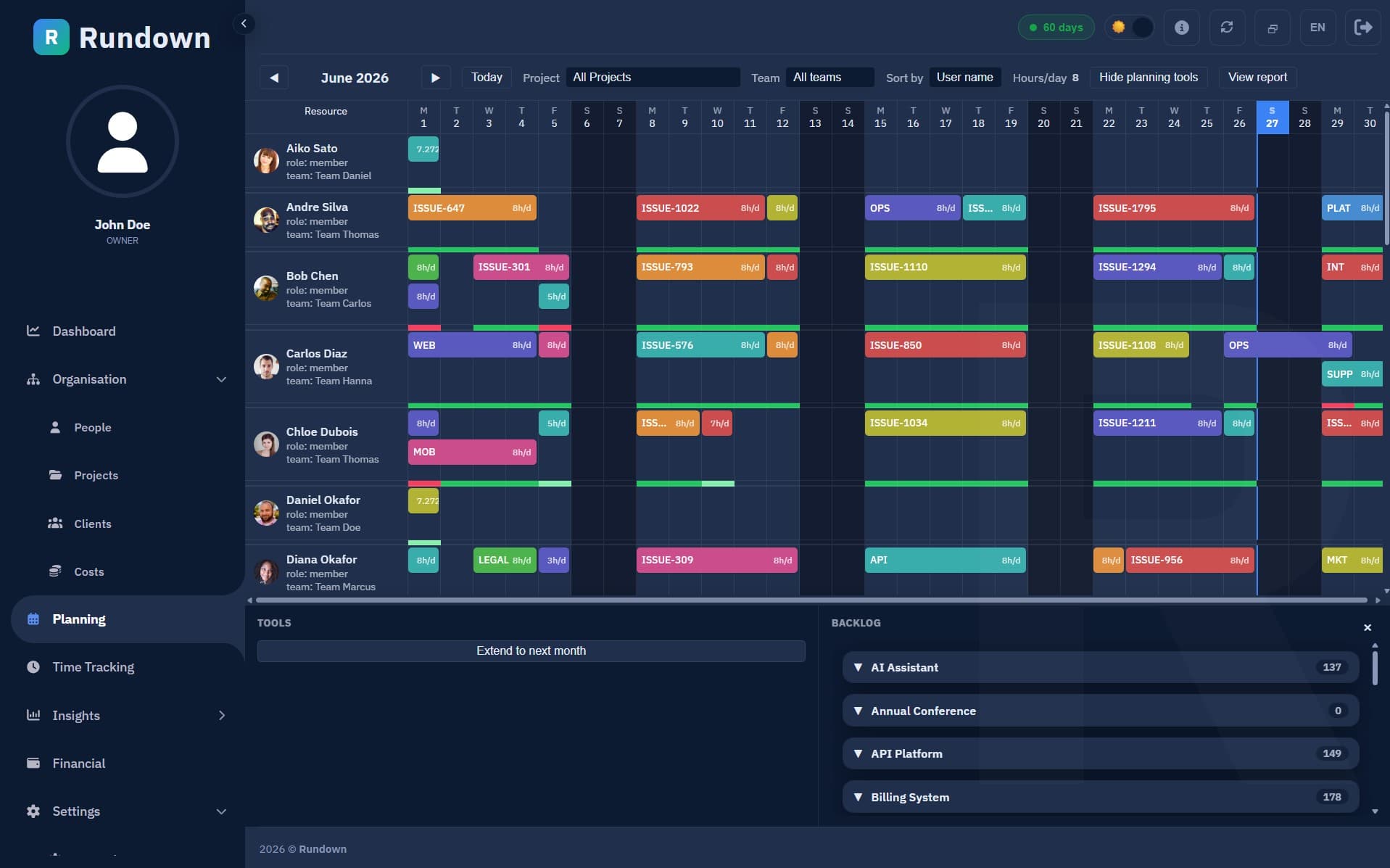The height and width of the screenshot is (868, 1390).
Task: Switch language with EN button
Action: [x=1317, y=28]
